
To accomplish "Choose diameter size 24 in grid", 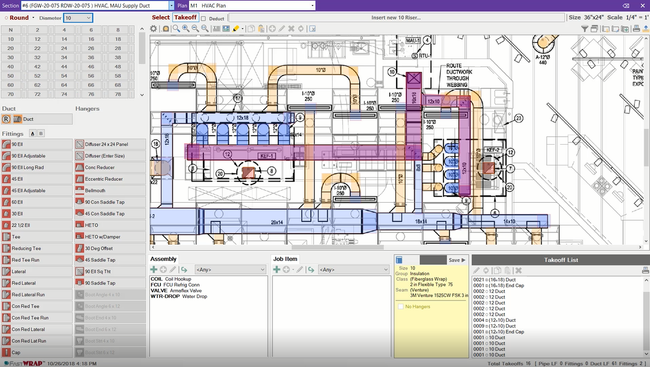I will point(64,48).
